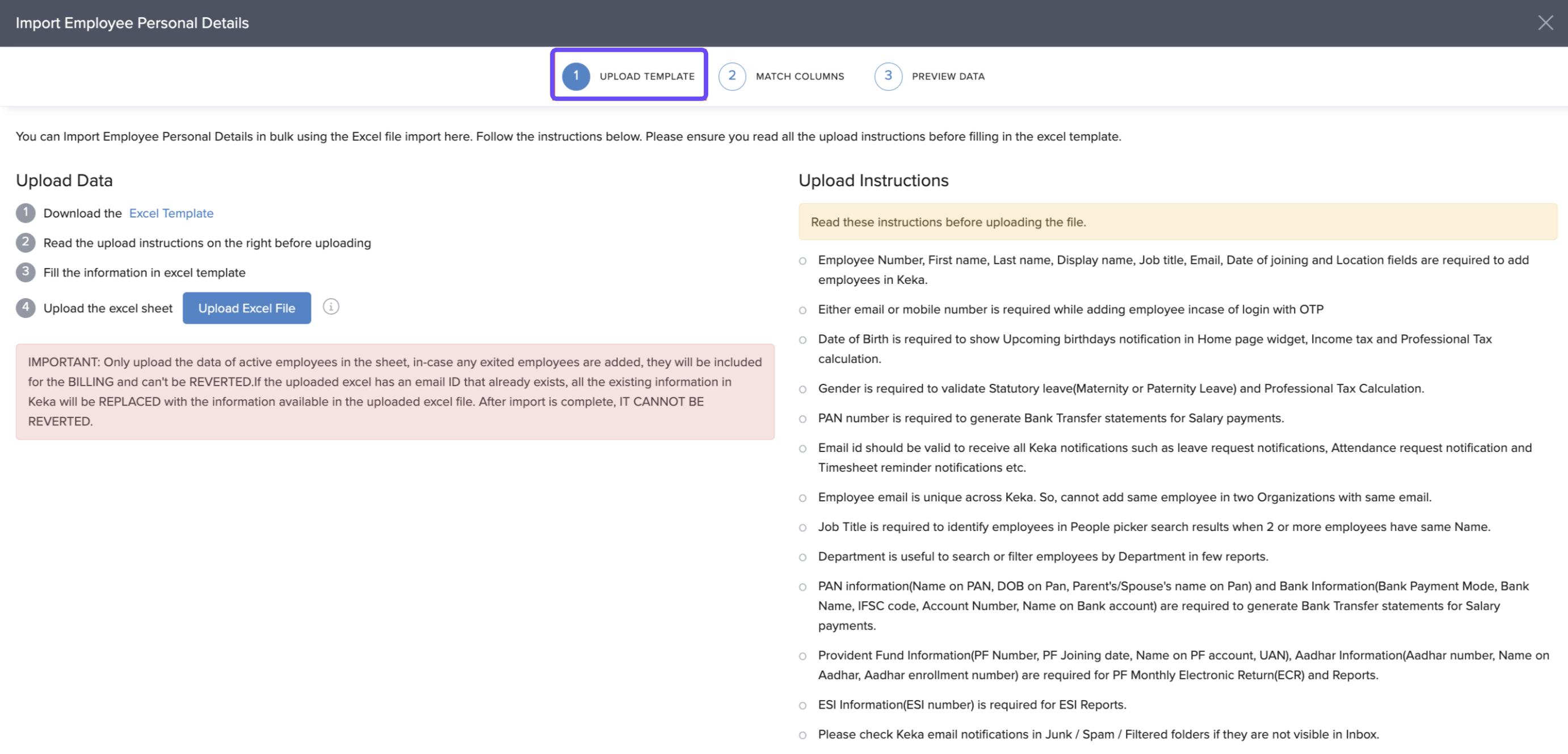Click the number 4 badge beside Upload sheet
This screenshot has width=1568, height=754.
point(26,308)
